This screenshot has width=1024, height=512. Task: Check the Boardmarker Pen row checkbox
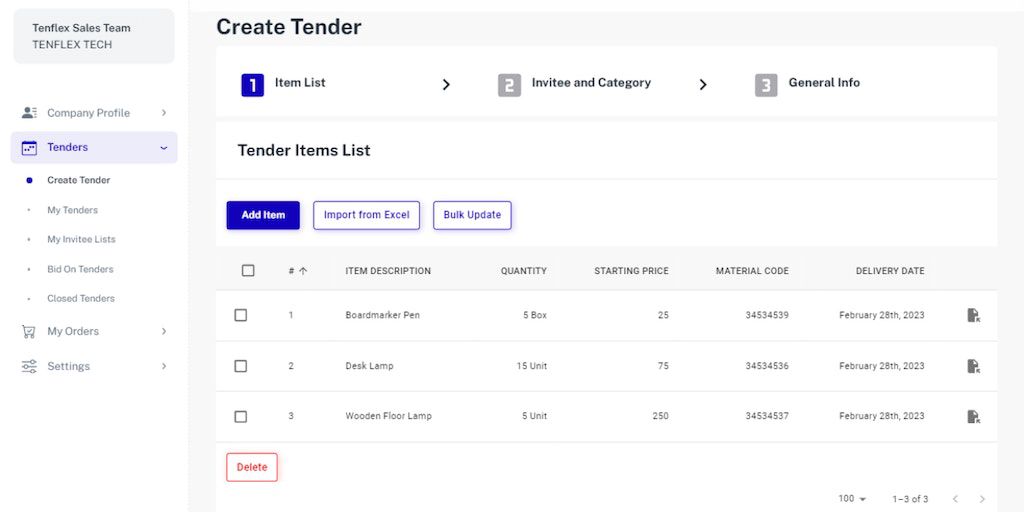click(241, 315)
